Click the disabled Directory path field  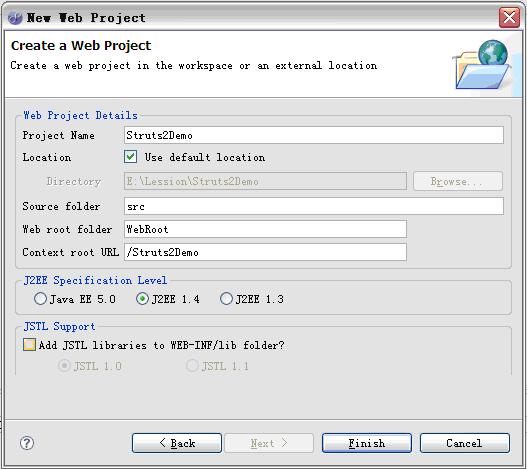click(265, 181)
